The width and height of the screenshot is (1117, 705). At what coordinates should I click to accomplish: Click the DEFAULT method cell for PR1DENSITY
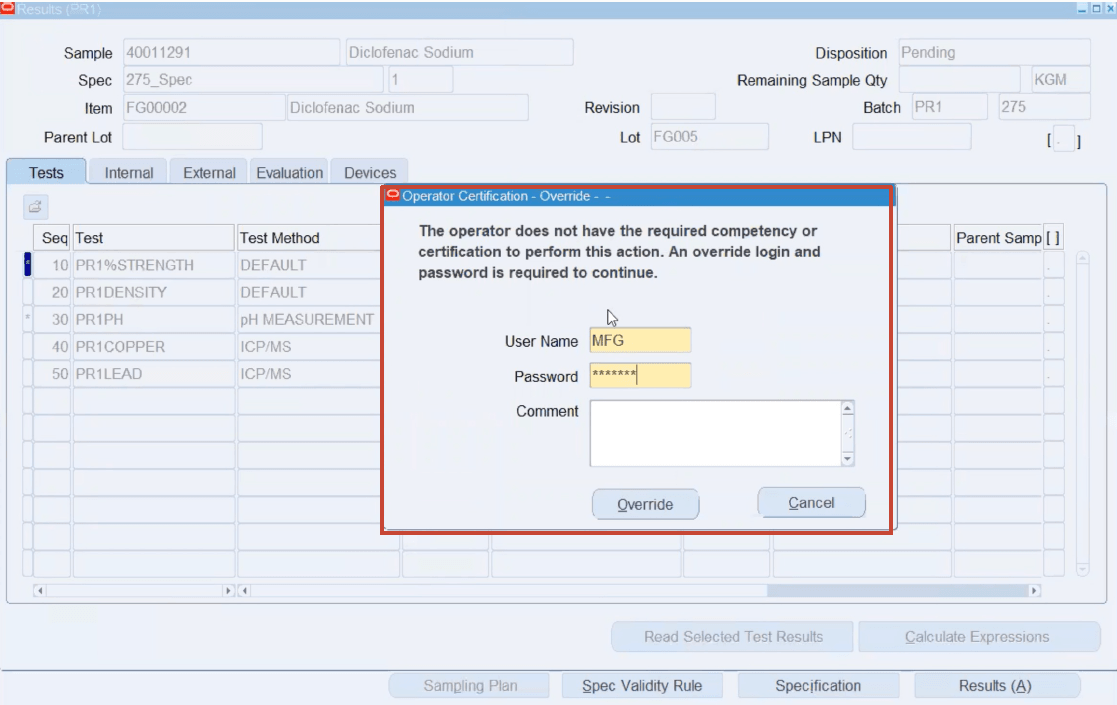click(x=310, y=292)
